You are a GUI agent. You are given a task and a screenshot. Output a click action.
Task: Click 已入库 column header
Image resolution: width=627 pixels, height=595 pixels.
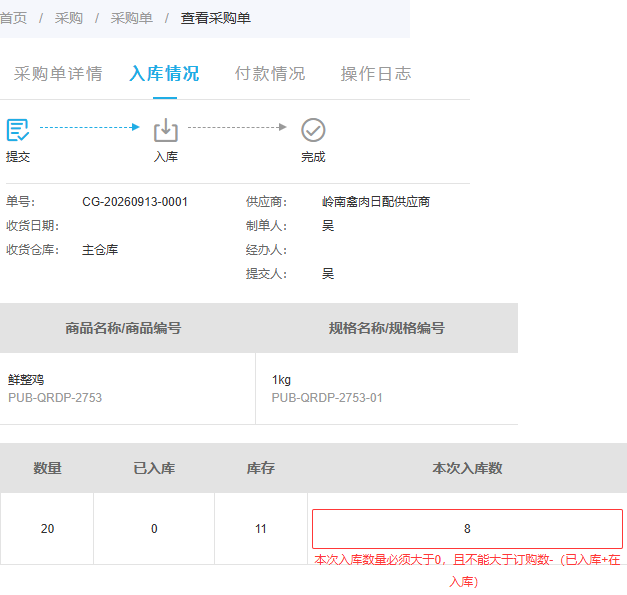[154, 468]
